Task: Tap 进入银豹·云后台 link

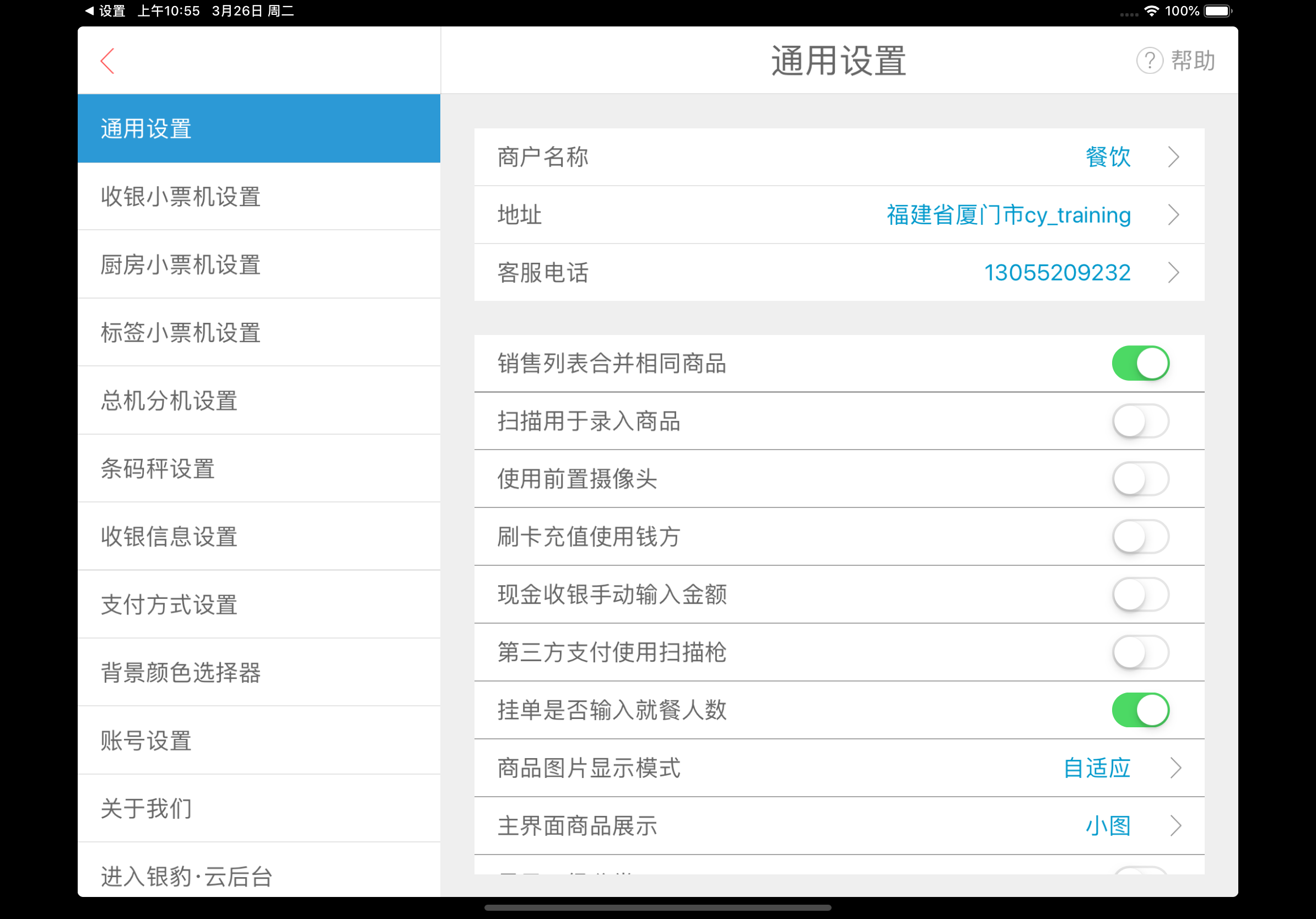Action: click(x=186, y=876)
